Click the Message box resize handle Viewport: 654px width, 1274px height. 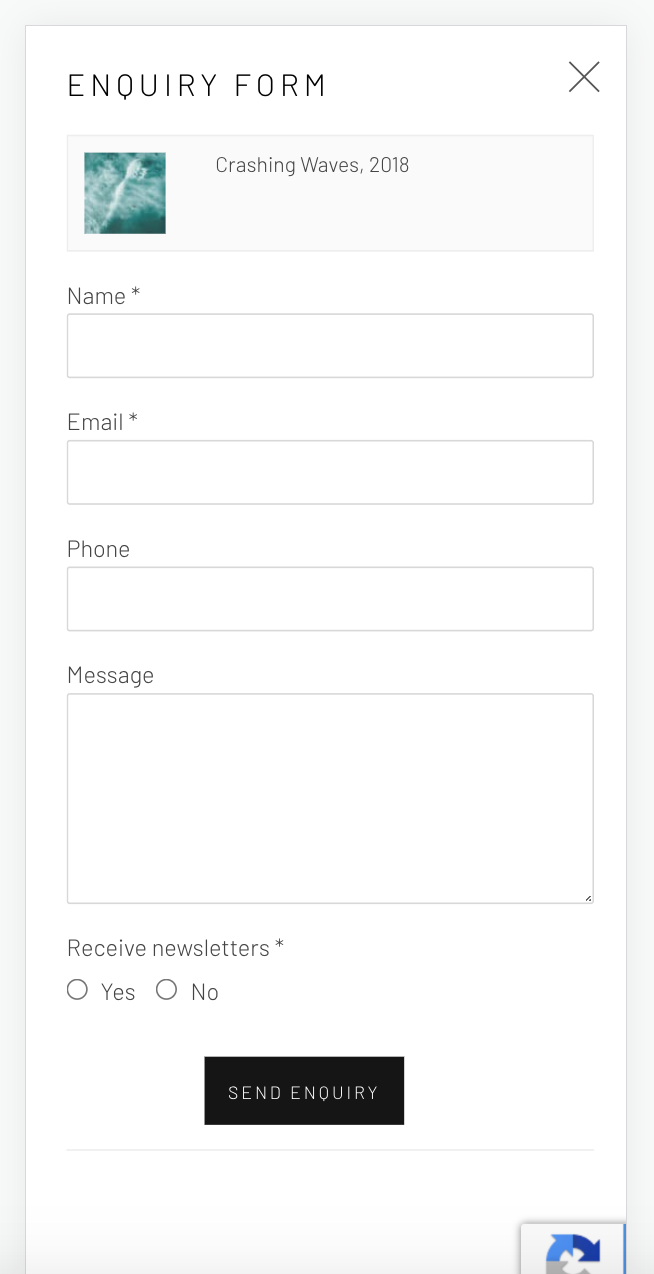(588, 898)
